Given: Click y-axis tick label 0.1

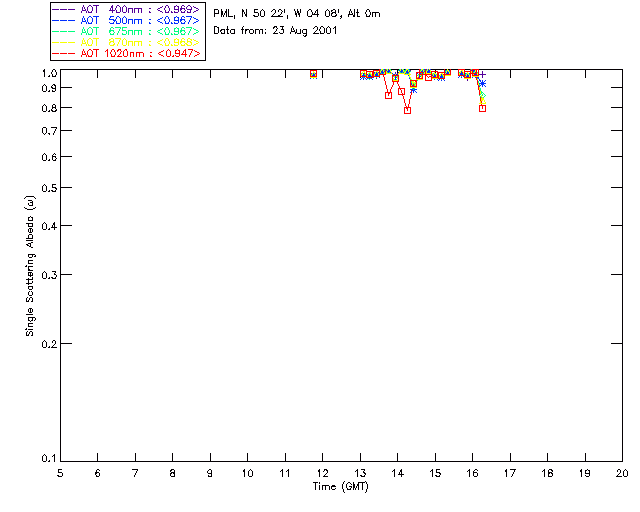Looking at the screenshot, I should point(49,459).
